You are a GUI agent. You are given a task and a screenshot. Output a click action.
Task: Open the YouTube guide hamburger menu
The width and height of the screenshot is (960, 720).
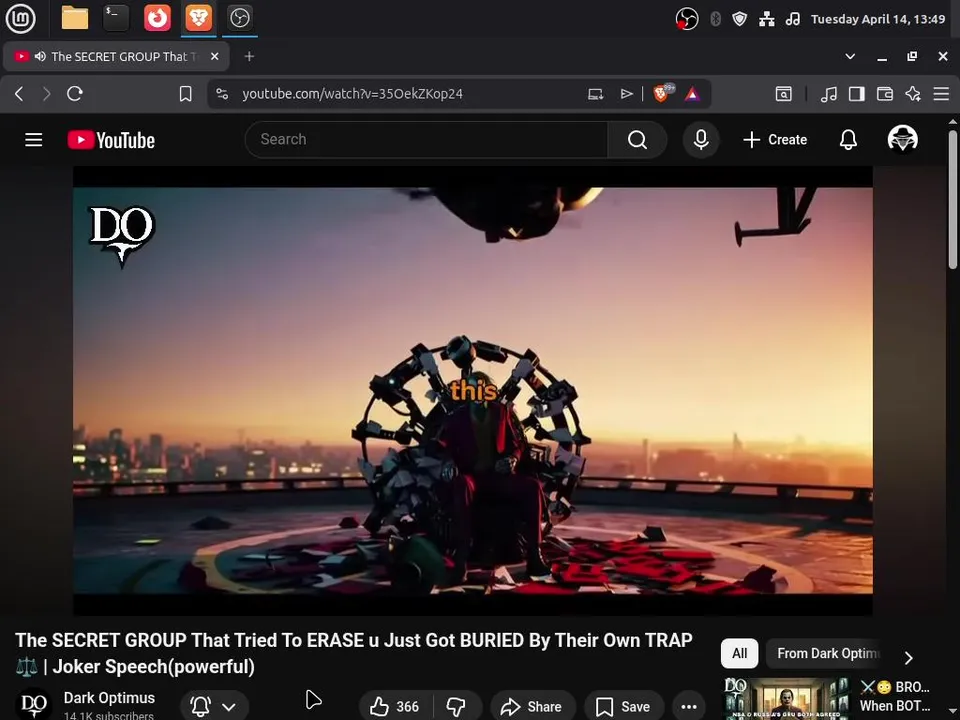click(x=34, y=140)
